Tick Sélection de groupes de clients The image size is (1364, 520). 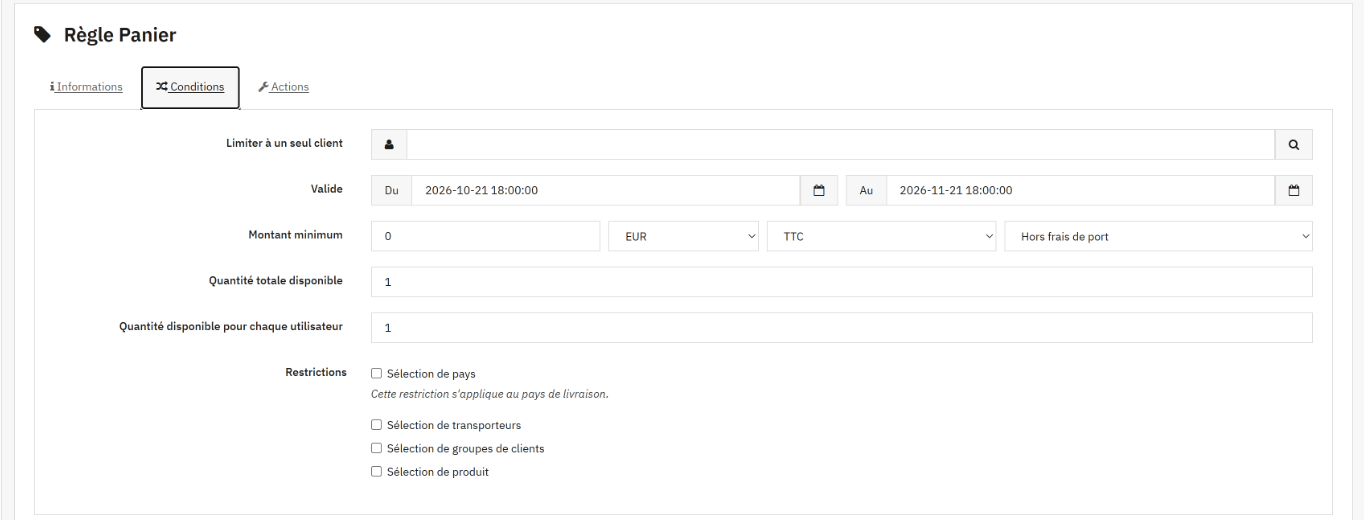377,448
